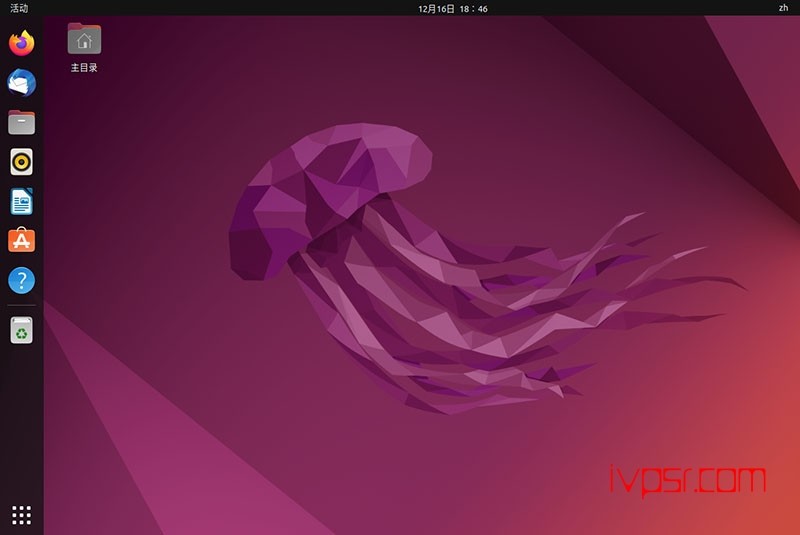This screenshot has height=535, width=800.
Task: Click the 主目录 label text
Action: pyautogui.click(x=84, y=67)
